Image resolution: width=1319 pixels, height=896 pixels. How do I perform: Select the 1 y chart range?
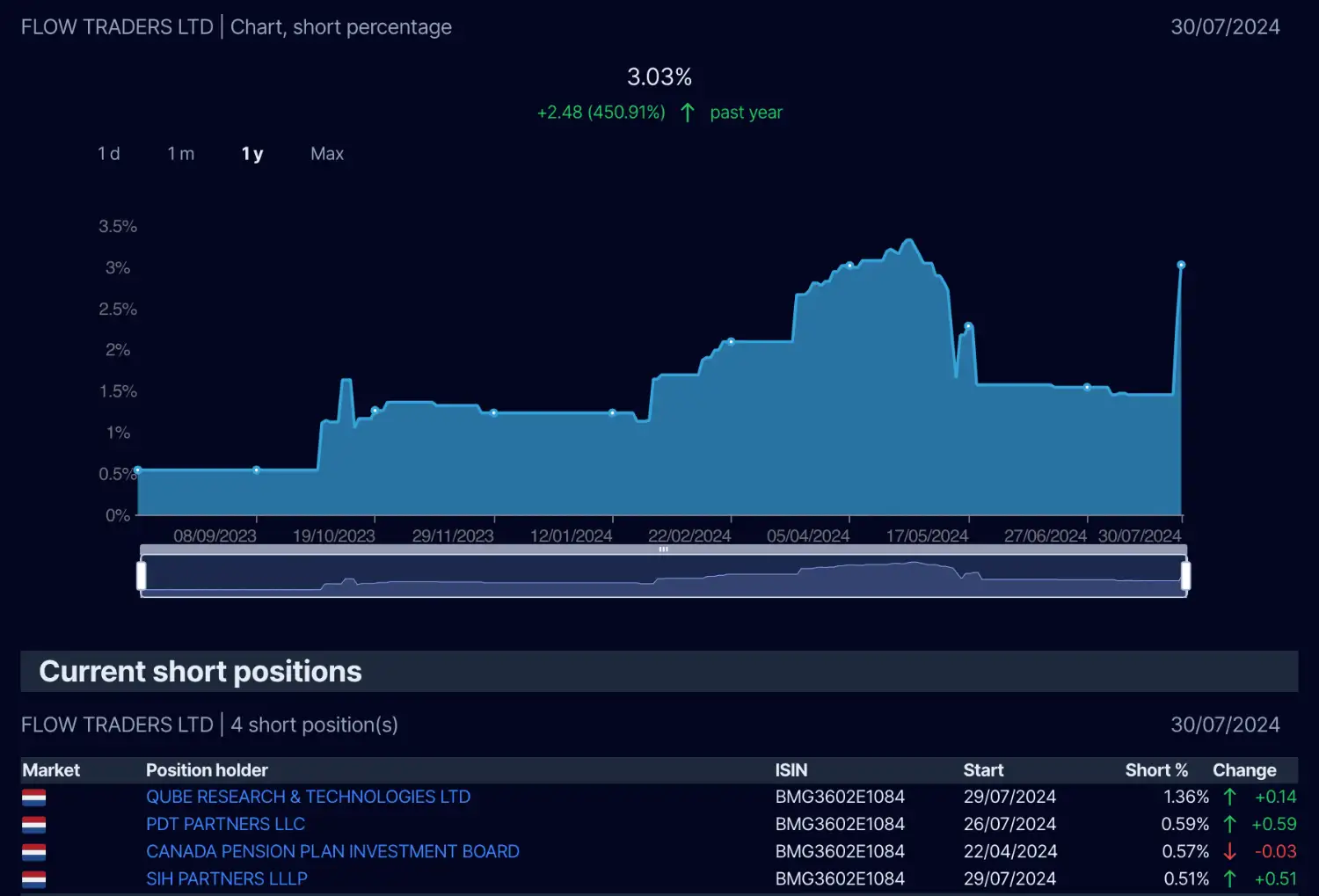[252, 154]
